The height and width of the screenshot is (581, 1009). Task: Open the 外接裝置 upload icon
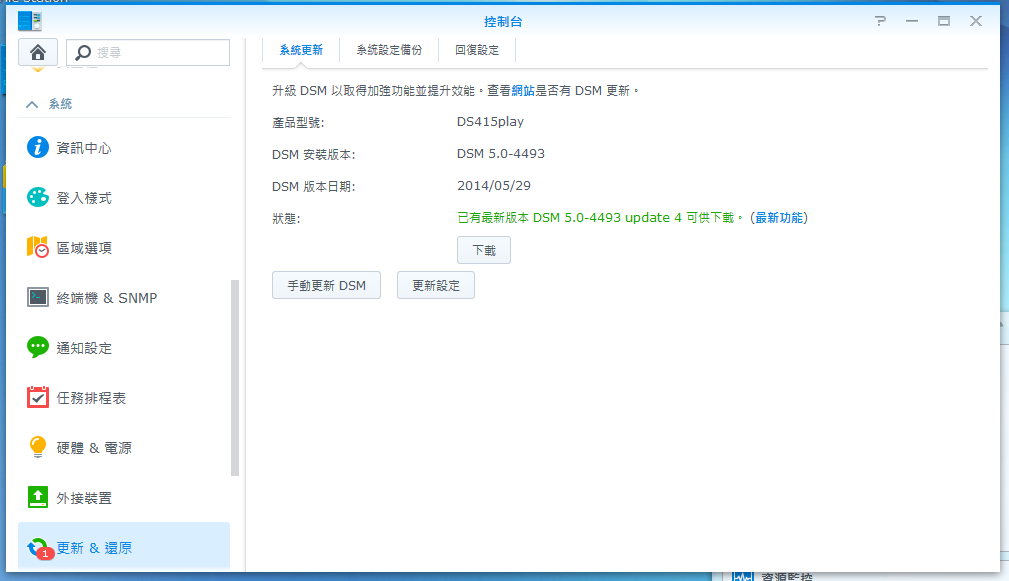click(x=37, y=497)
